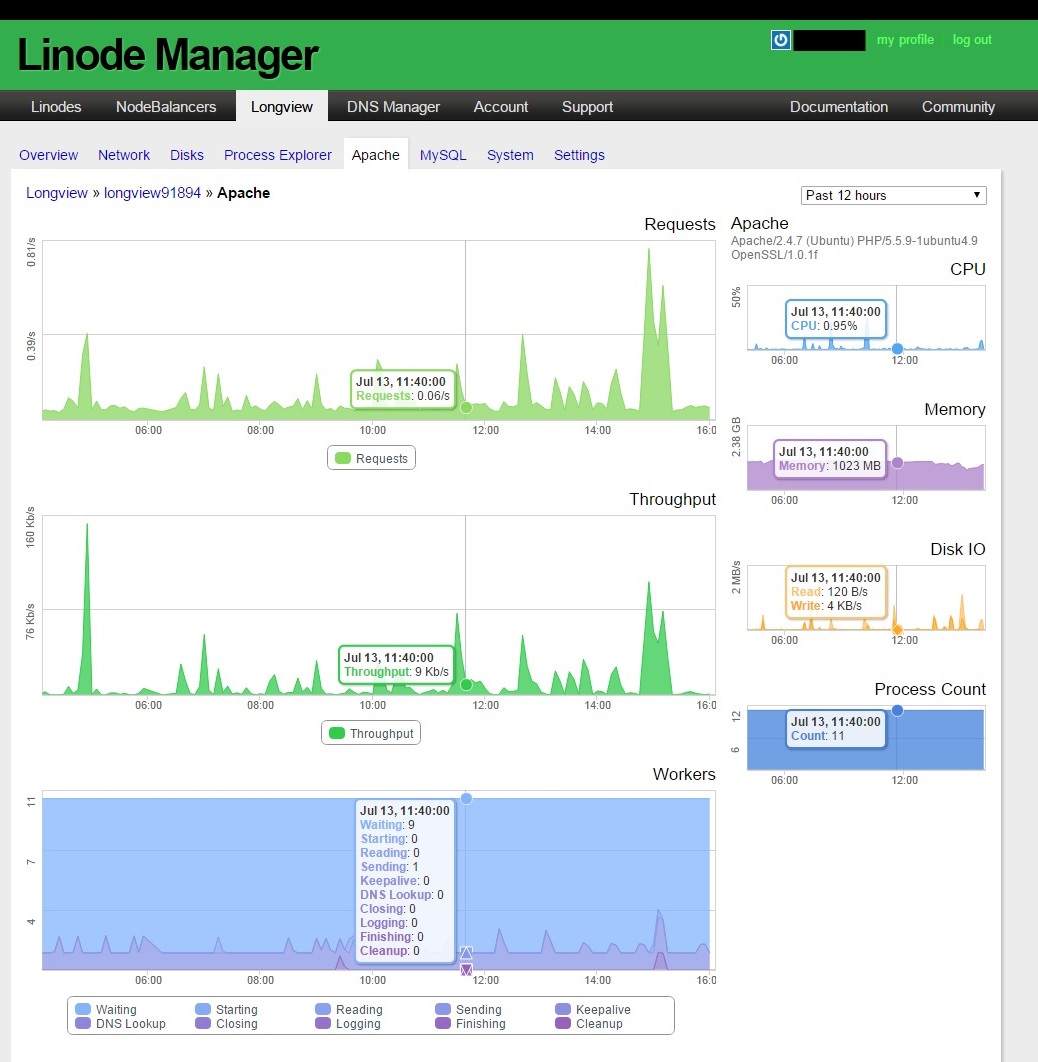Open the my profile link

905,40
